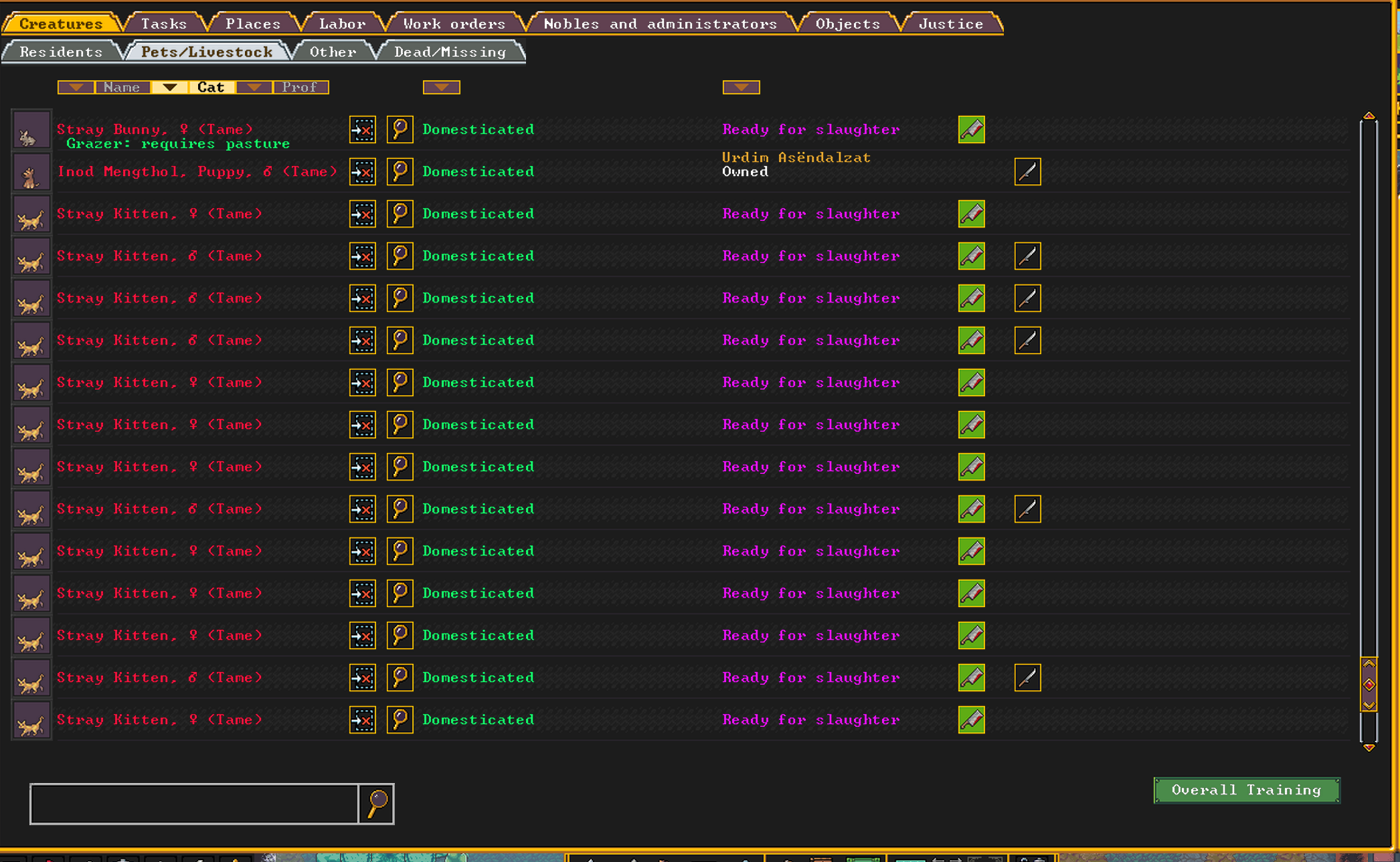Switch to the Creatures tab
Image resolution: width=1400 pixels, height=862 pixels.
click(61, 23)
